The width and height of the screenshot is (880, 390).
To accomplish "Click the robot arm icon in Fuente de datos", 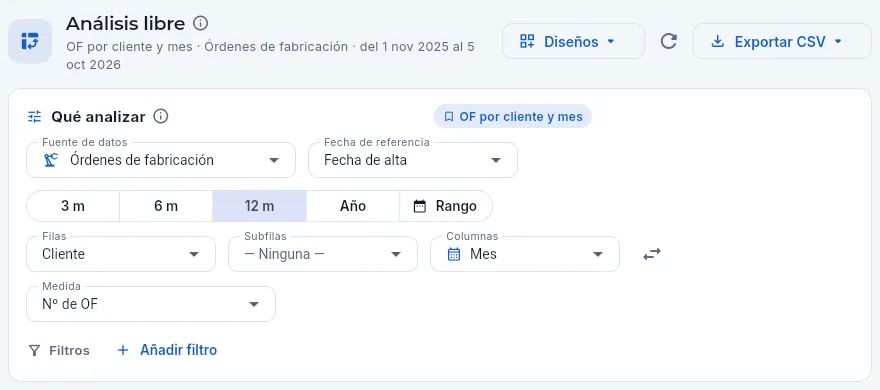I will [51, 160].
